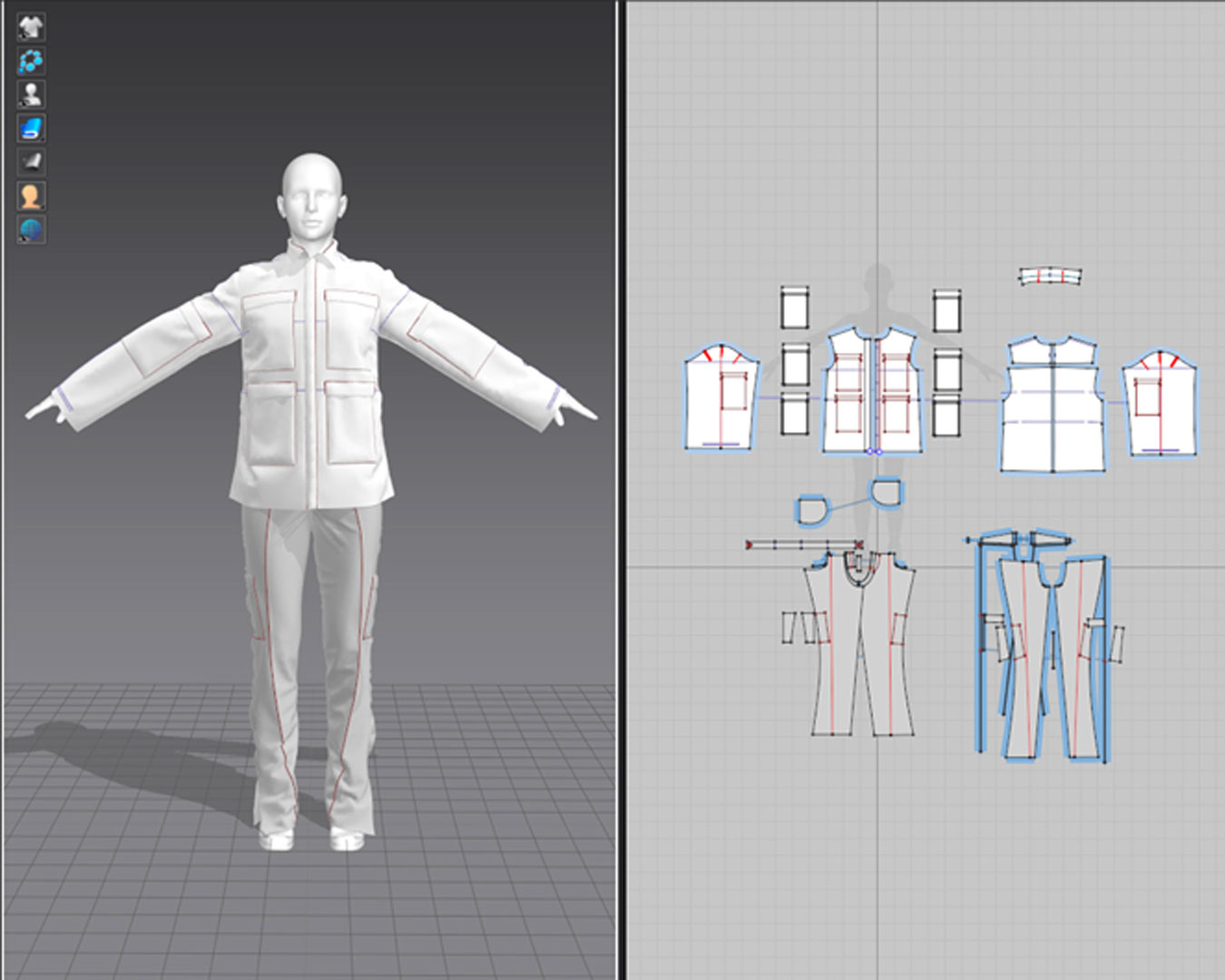Click the garment display (shirt) icon
This screenshot has width=1225, height=980.
(31, 27)
